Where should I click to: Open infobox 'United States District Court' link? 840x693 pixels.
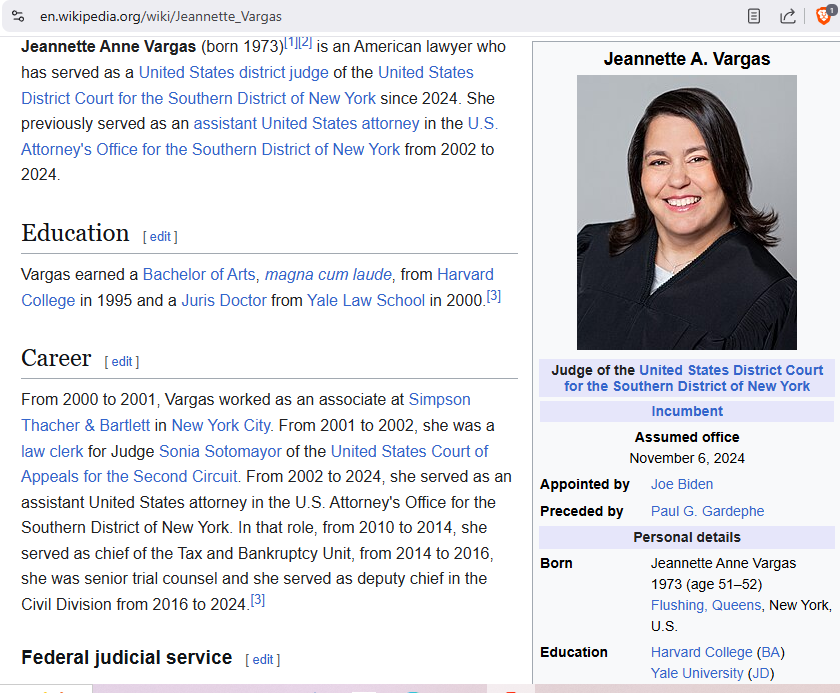click(731, 370)
